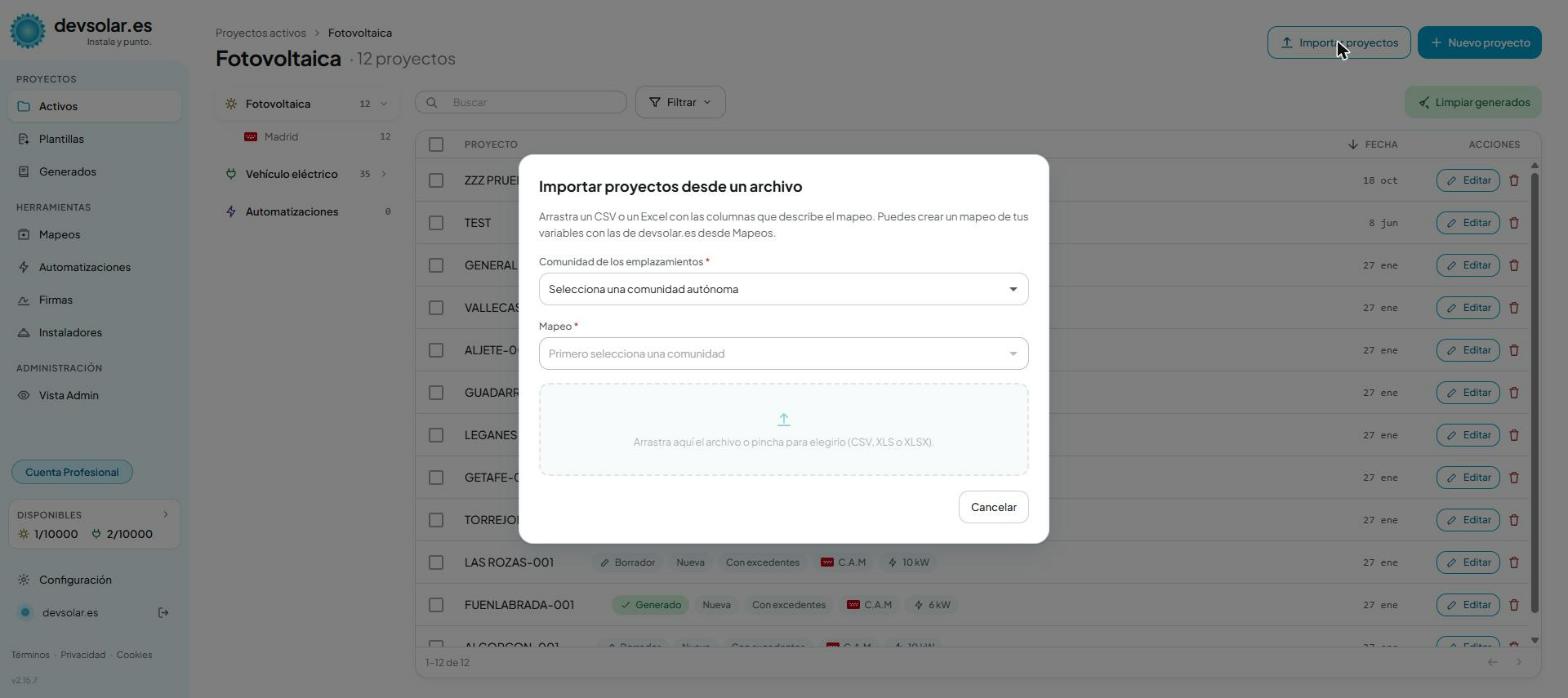
Task: Click Proyectos activos breadcrumb link
Action: point(260,33)
